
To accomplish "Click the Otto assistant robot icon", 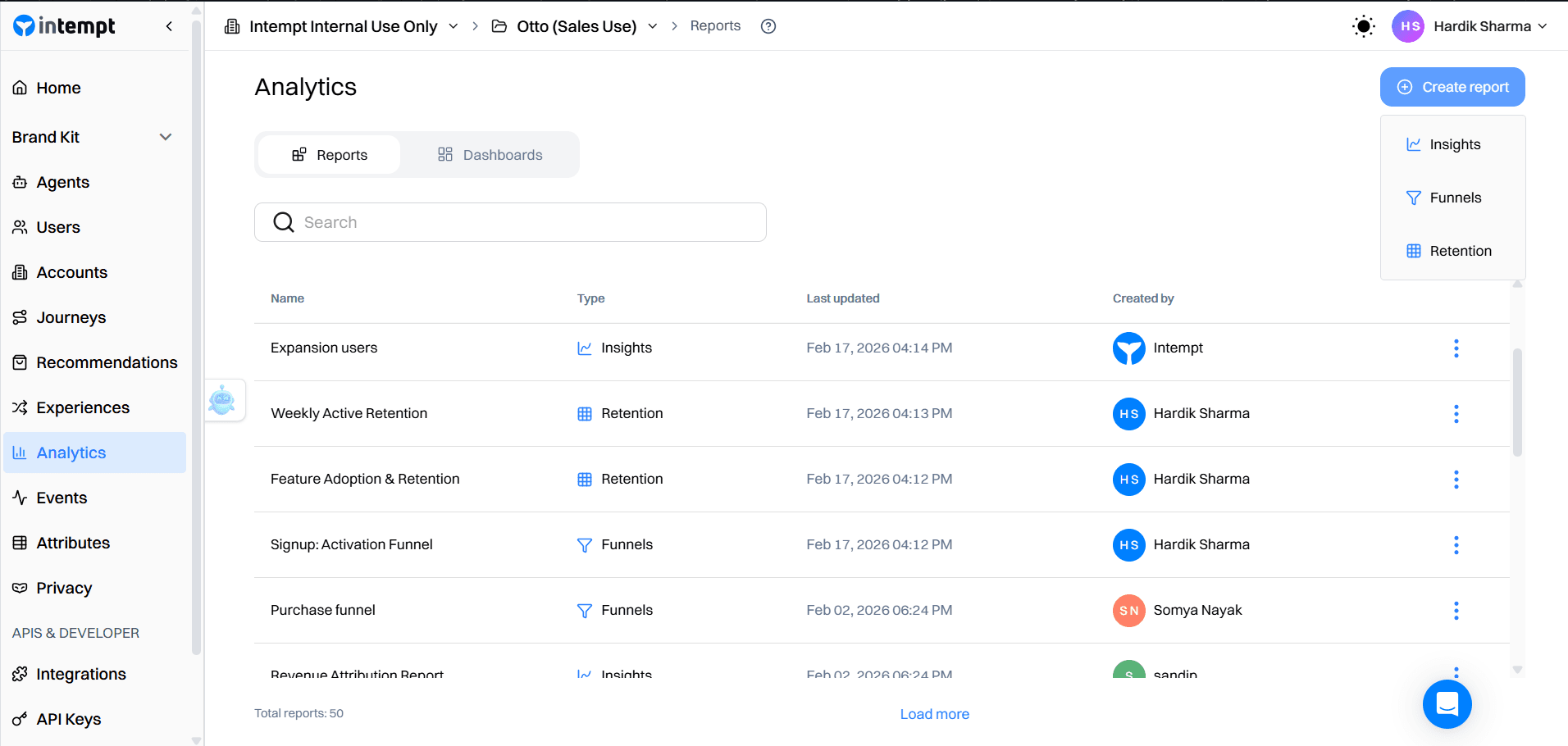I will [x=224, y=399].
